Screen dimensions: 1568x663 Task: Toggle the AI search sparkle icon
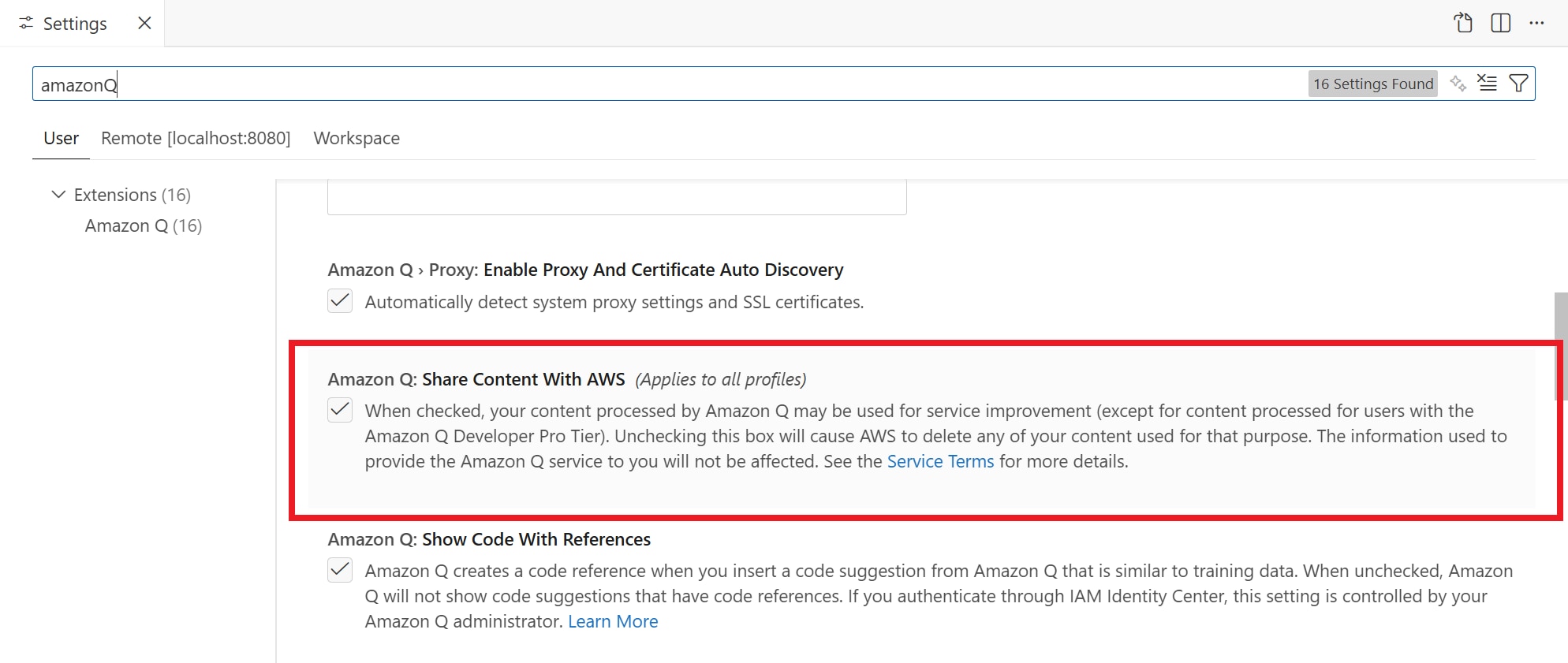[1458, 84]
